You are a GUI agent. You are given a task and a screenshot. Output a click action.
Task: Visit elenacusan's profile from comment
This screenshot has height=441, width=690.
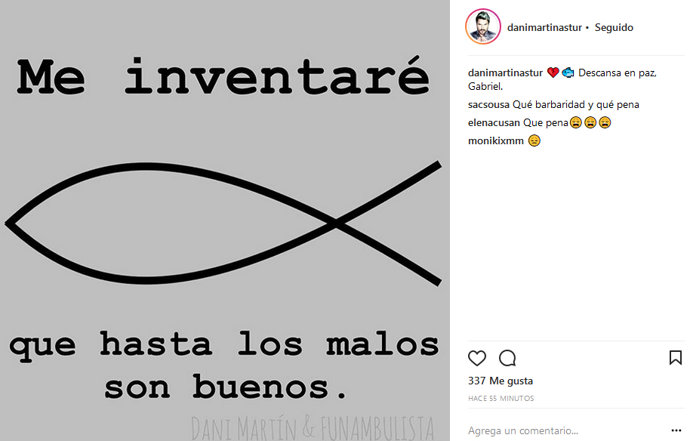[x=494, y=123]
